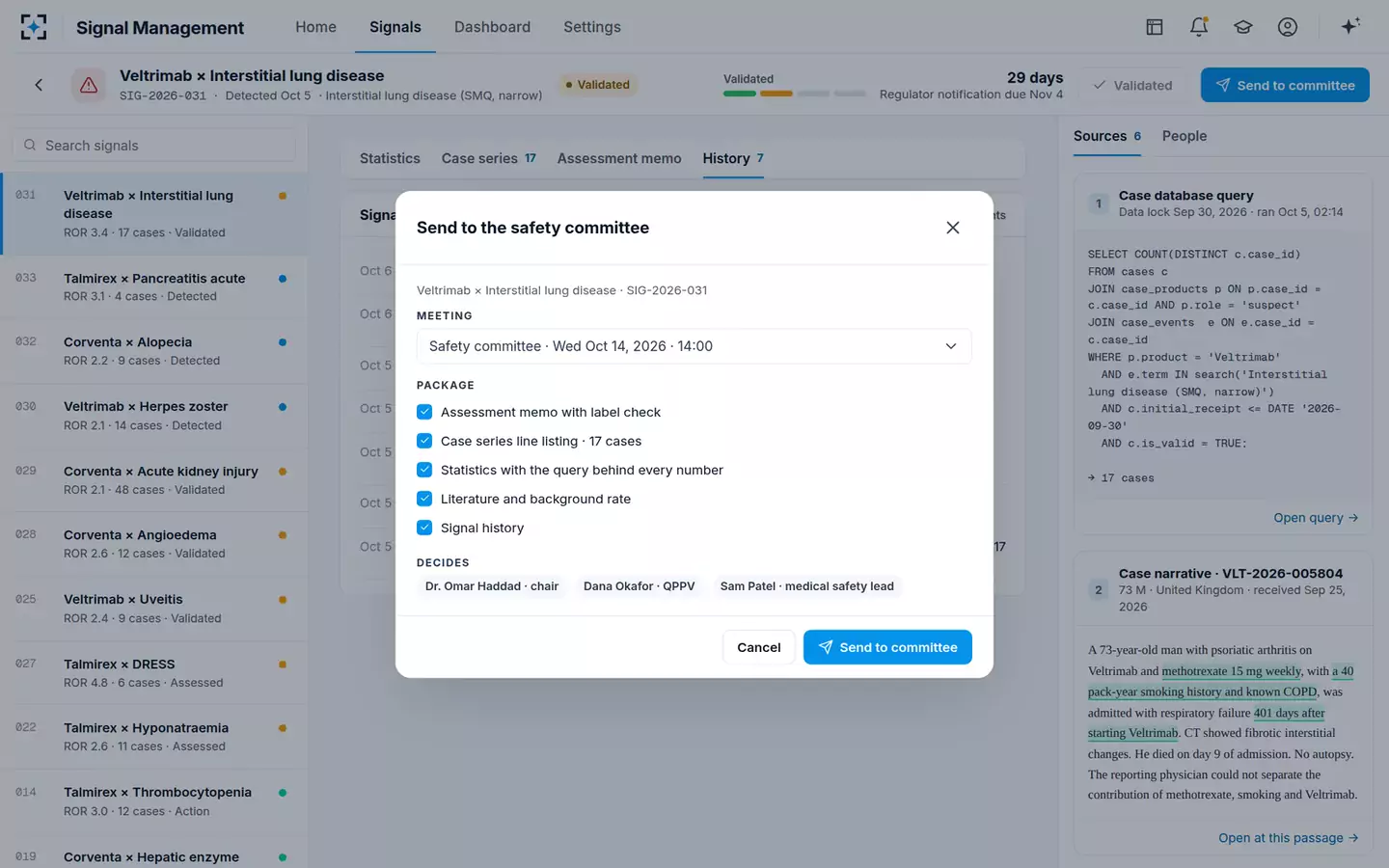Open the user profile icon

[x=1288, y=27]
